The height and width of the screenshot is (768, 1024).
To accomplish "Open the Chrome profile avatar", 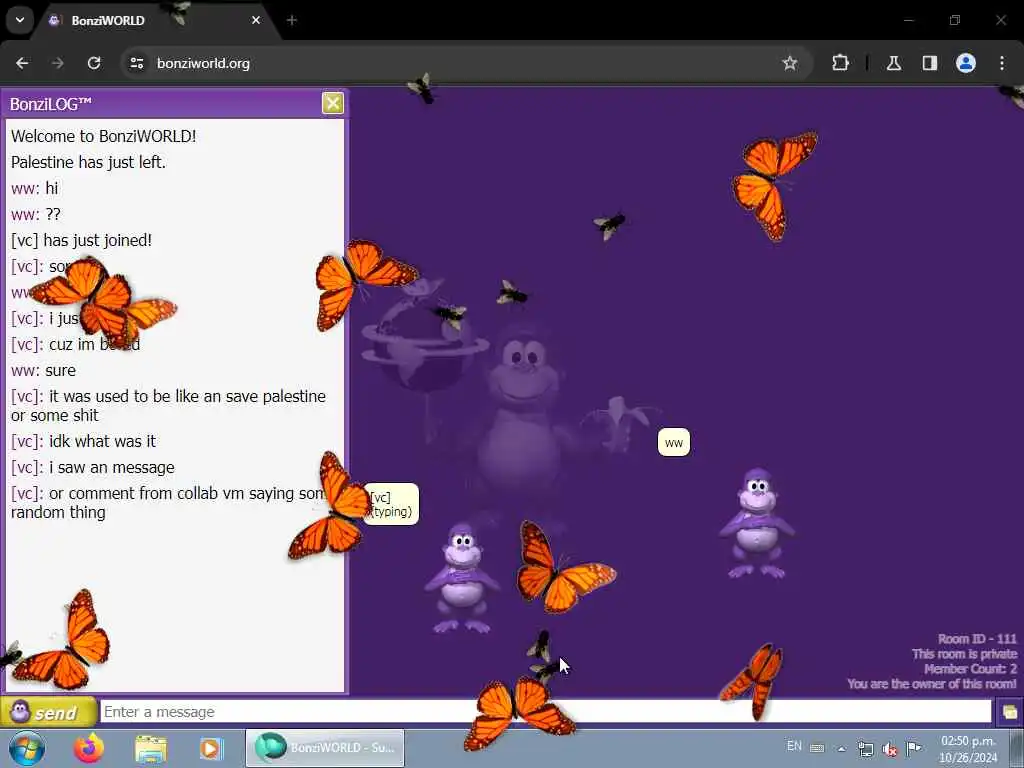I will click(966, 63).
